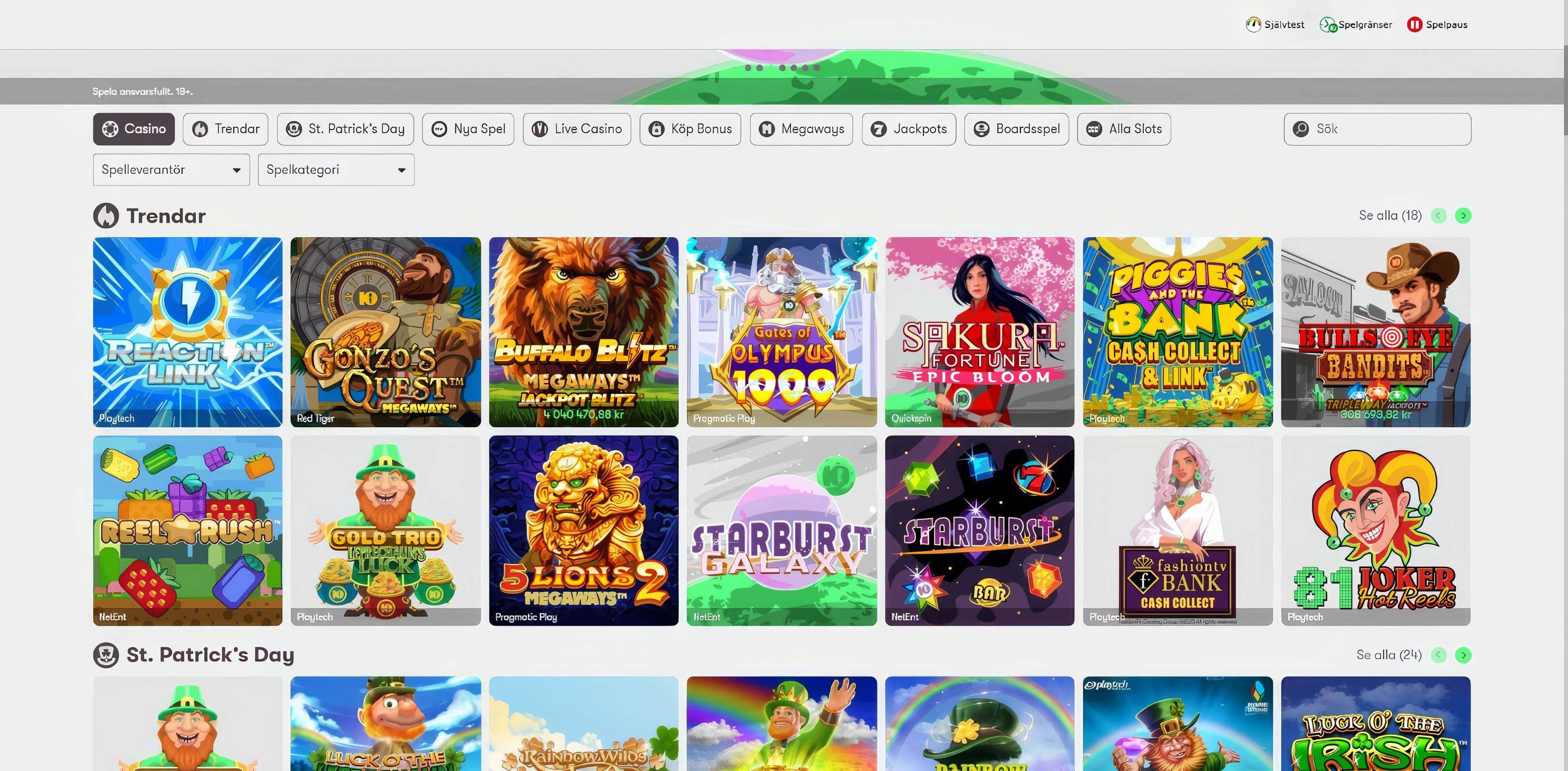Image resolution: width=1568 pixels, height=771 pixels.
Task: Click the St. Patrick's Day heading icon
Action: (106, 655)
